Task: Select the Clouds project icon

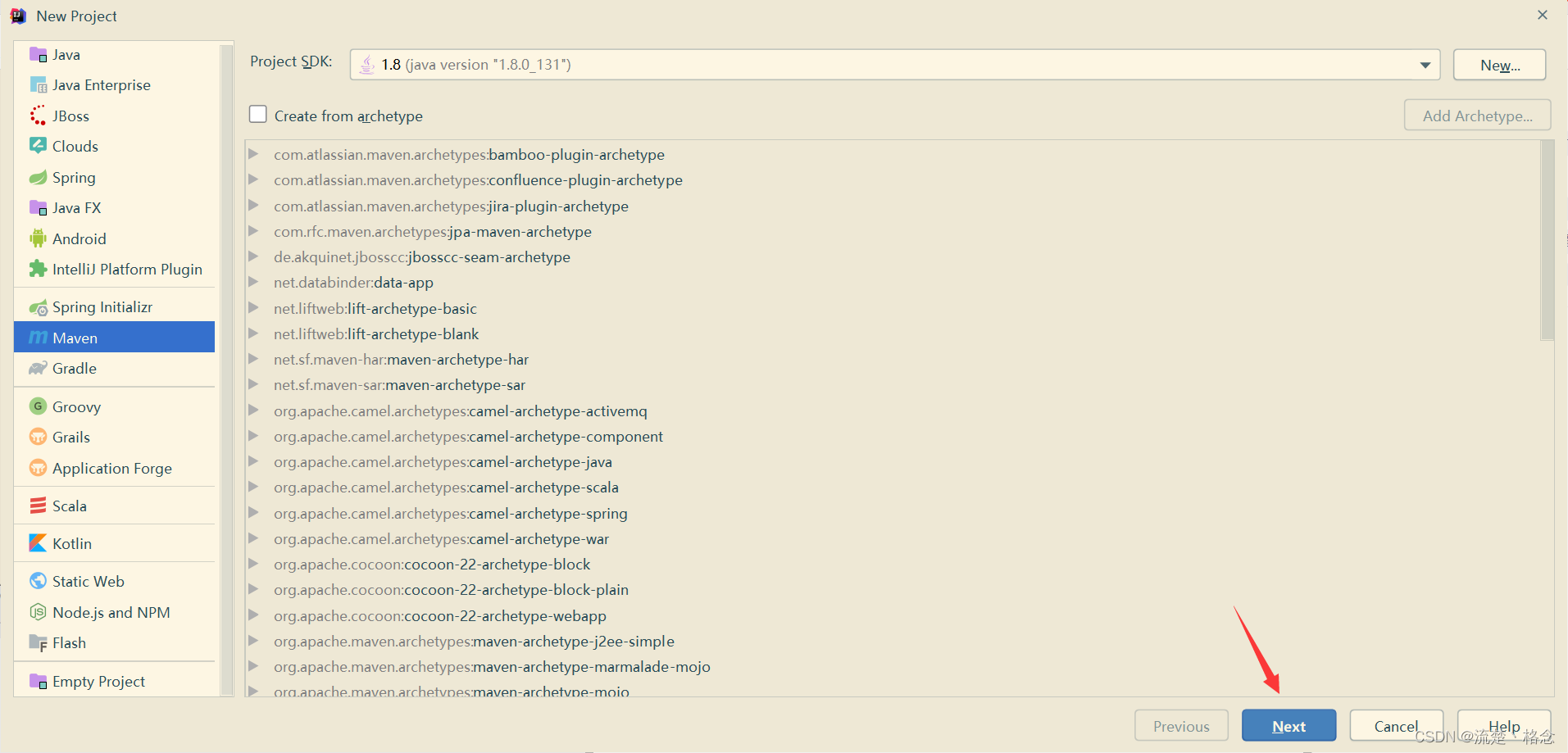Action: point(38,146)
